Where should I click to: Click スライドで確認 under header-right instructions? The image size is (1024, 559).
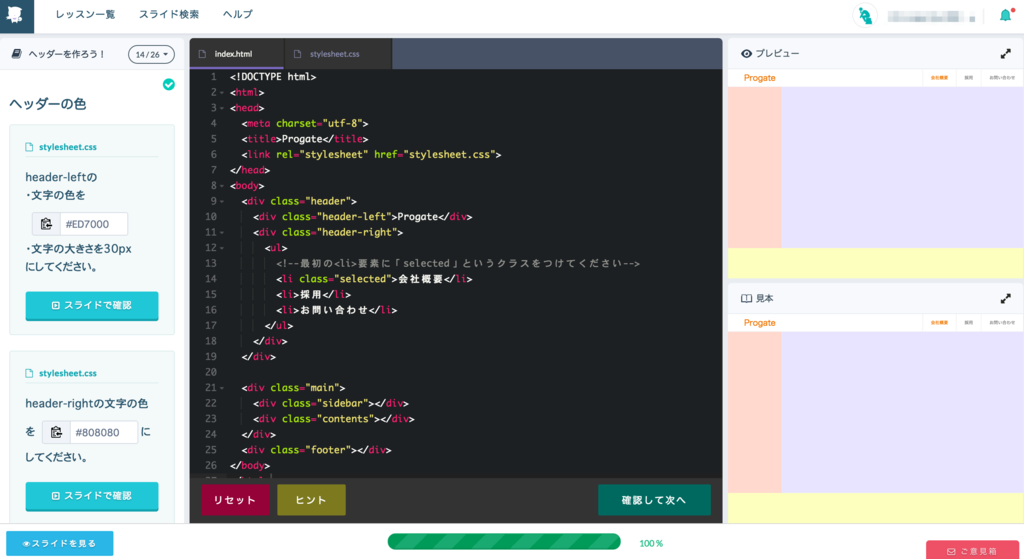click(x=92, y=496)
